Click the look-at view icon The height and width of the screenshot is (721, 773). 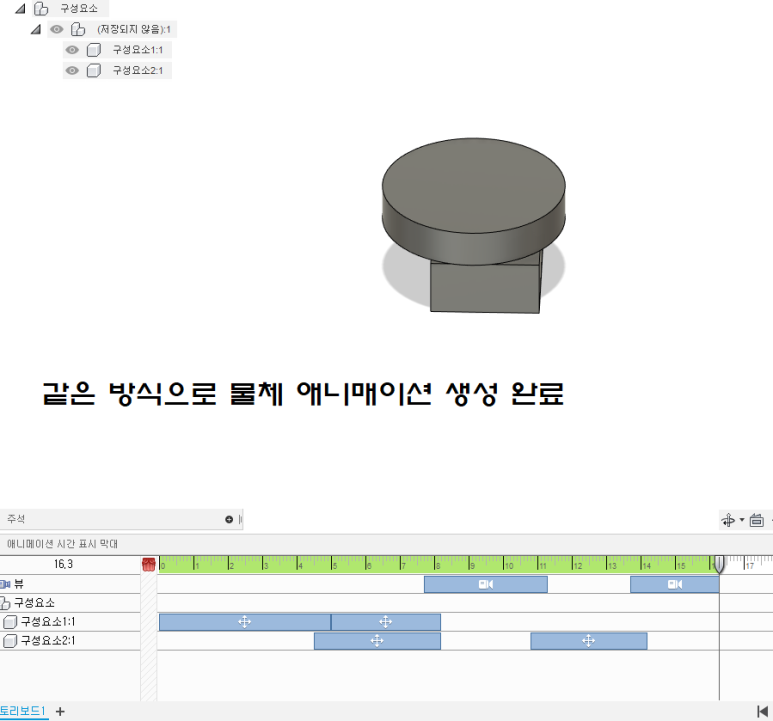tap(757, 520)
